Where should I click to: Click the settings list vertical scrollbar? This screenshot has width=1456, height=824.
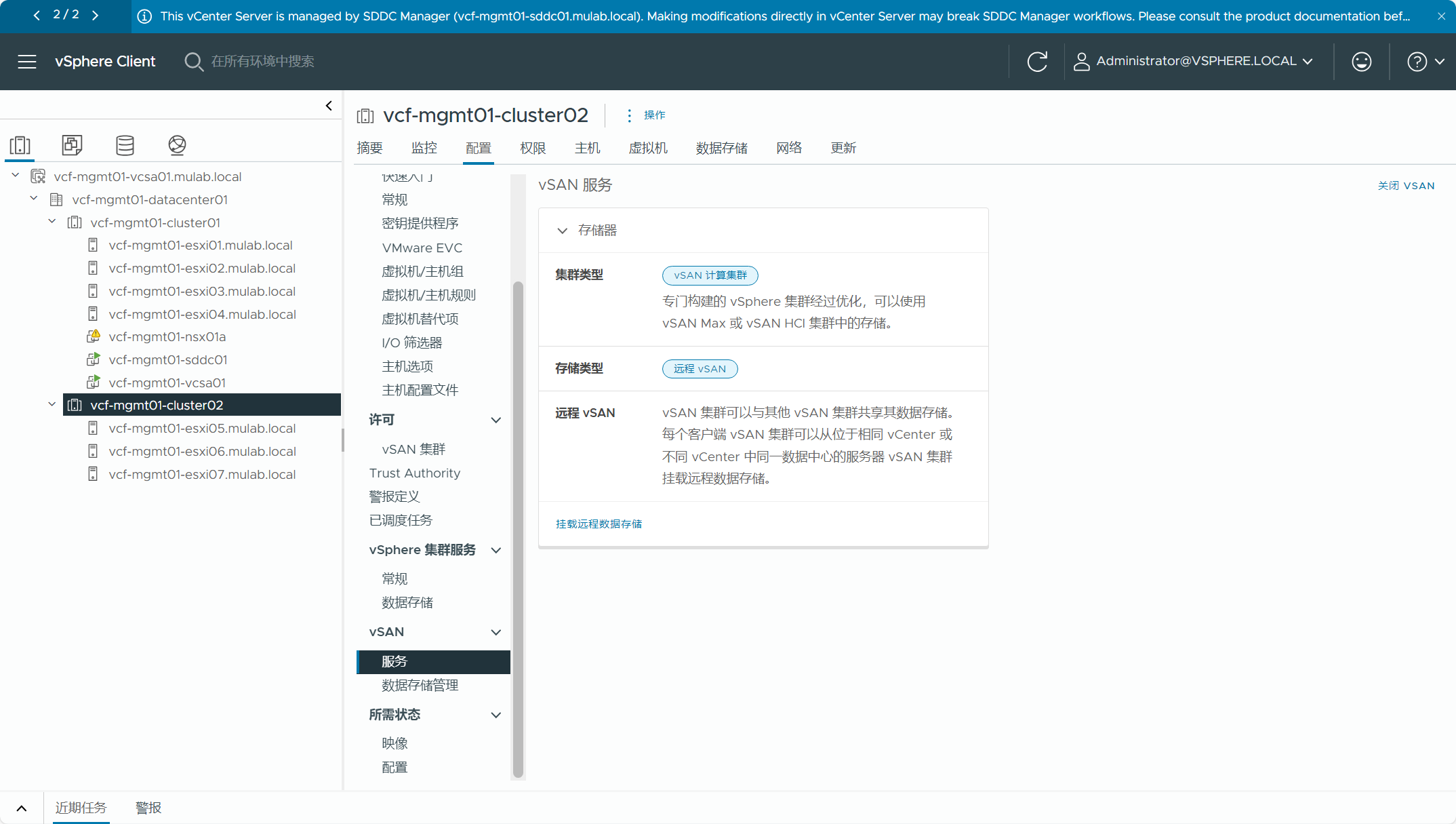(518, 530)
